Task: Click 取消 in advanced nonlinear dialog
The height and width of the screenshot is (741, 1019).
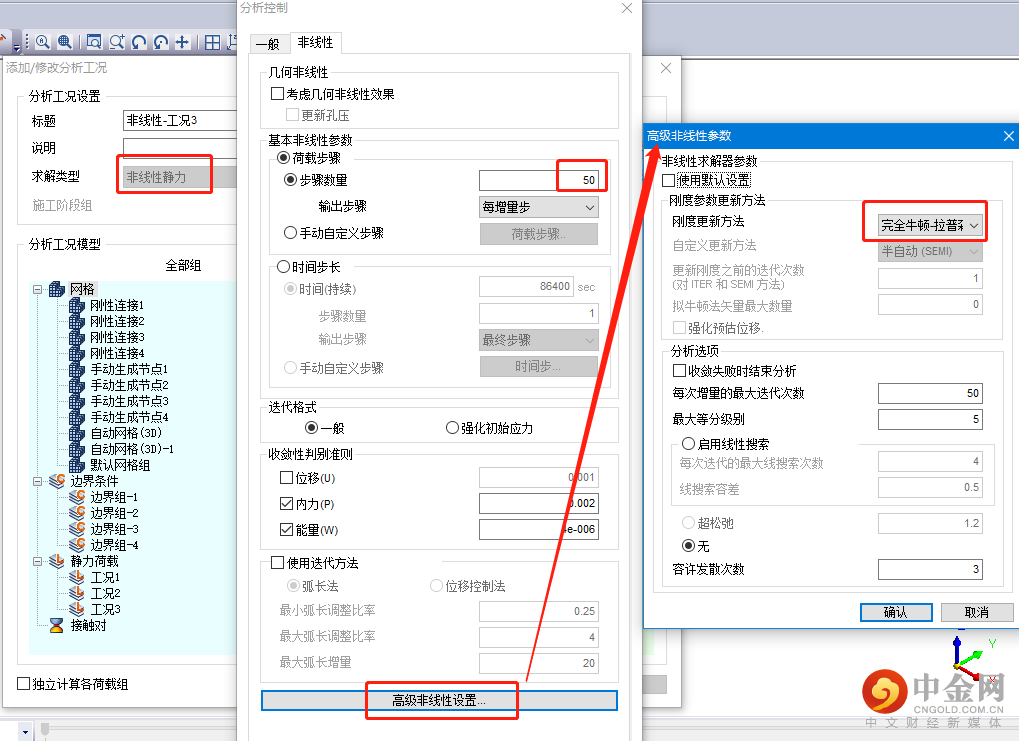Action: (x=977, y=612)
